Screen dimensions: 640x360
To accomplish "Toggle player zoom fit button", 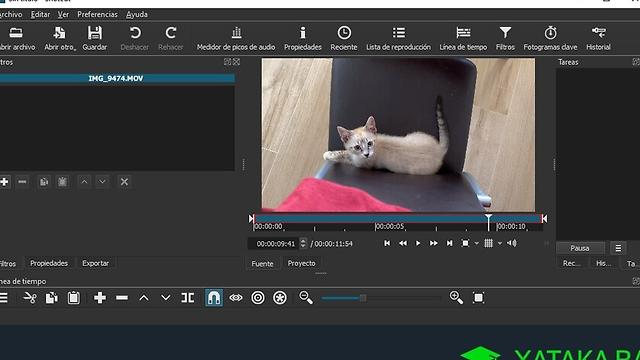I will [465, 243].
